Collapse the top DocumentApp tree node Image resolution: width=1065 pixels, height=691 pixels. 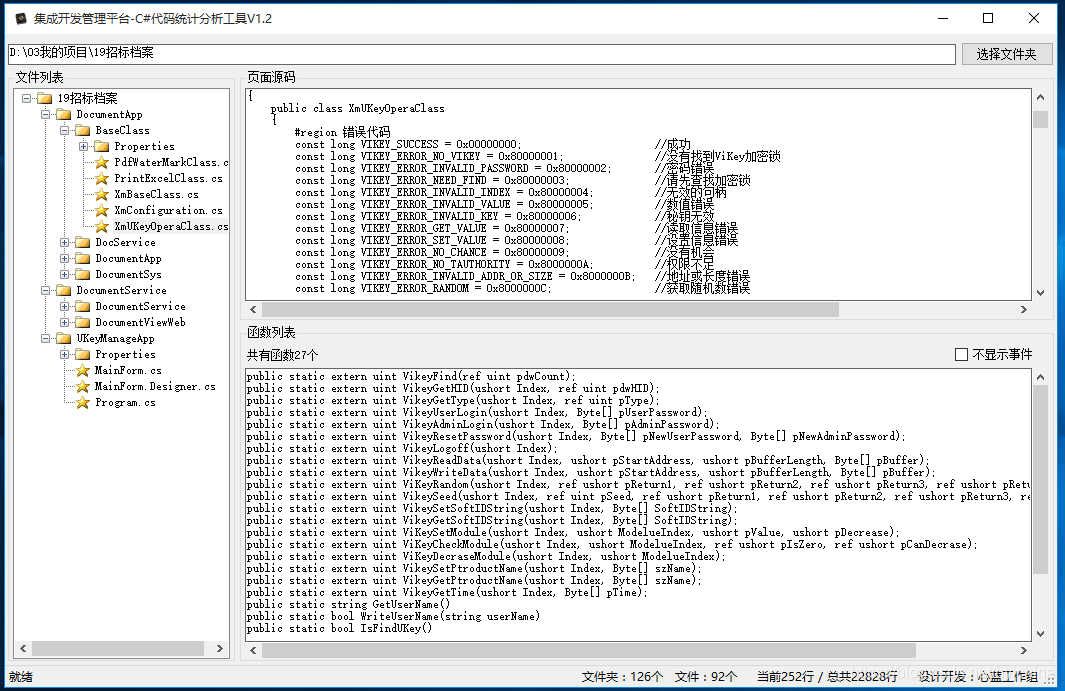coord(46,114)
